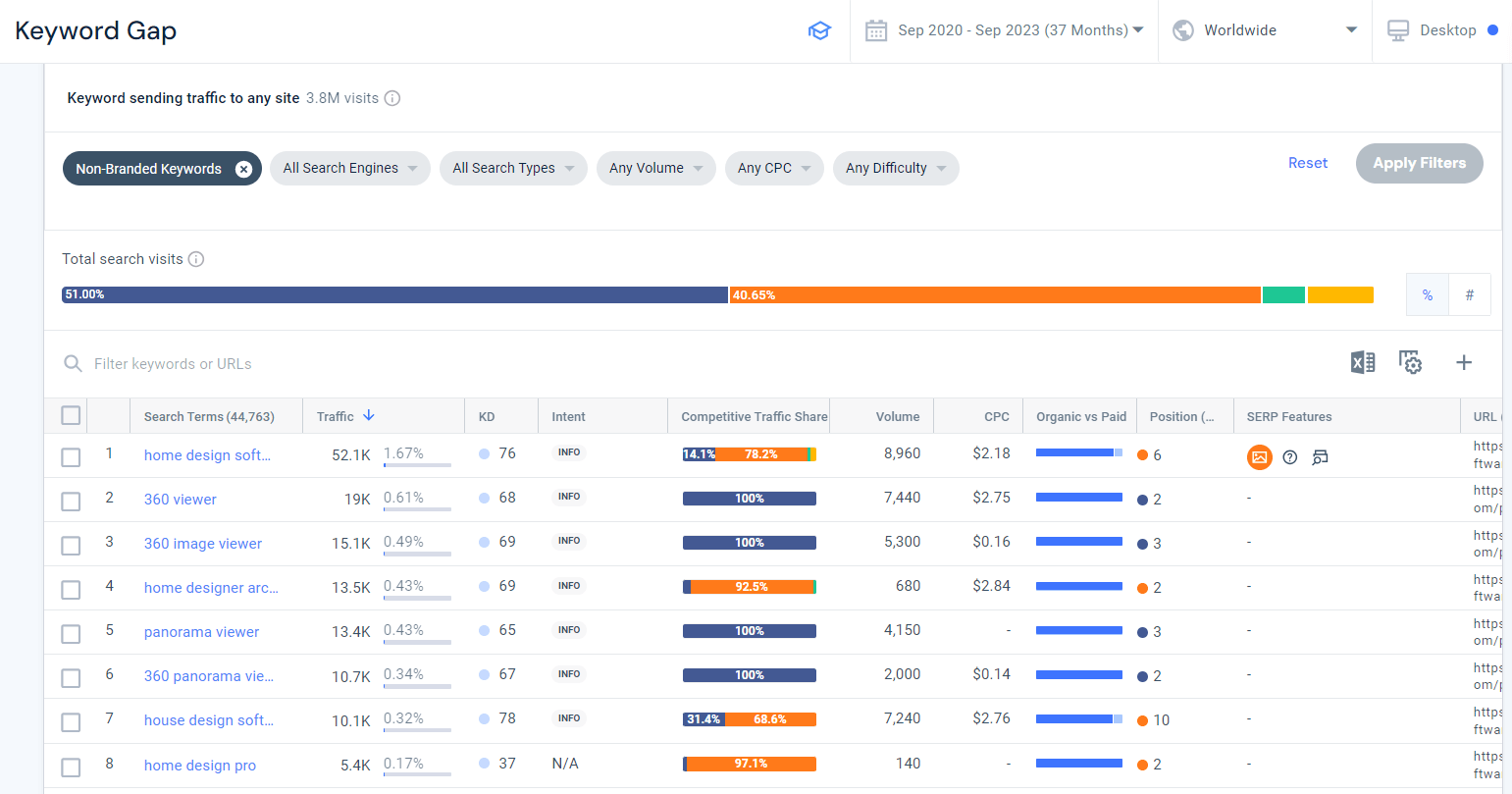The image size is (1512, 794).
Task: Click the blue 51.00% segment of total visits bar
Action: 395,294
